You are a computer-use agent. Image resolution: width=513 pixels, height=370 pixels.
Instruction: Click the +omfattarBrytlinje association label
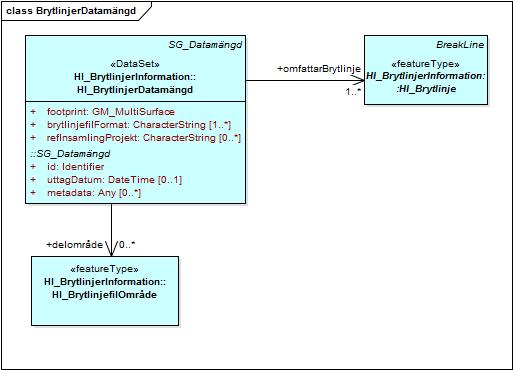tap(319, 69)
